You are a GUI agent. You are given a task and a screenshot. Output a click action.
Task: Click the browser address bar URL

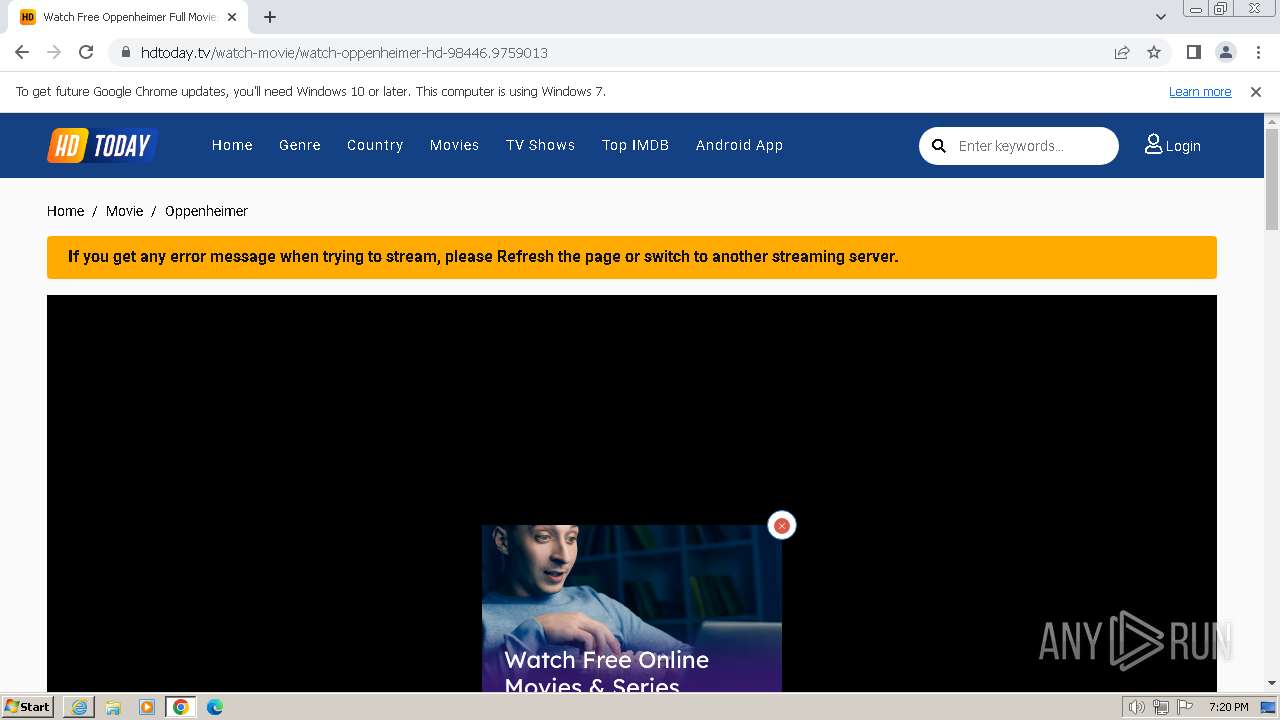344,53
